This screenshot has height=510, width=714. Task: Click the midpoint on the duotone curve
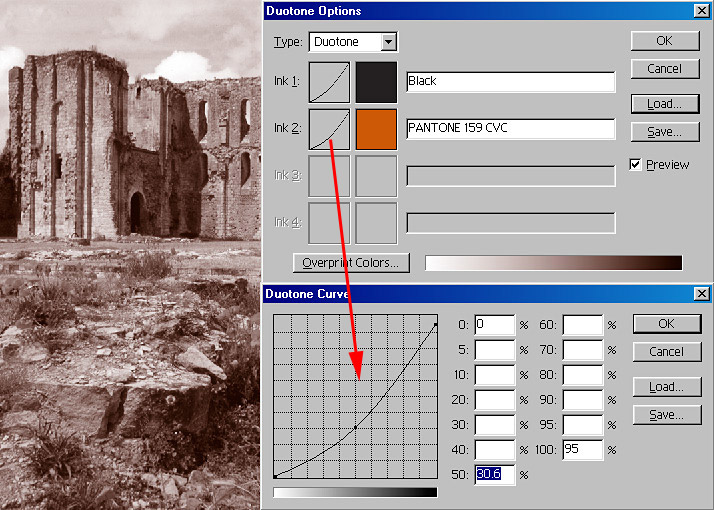[356, 428]
